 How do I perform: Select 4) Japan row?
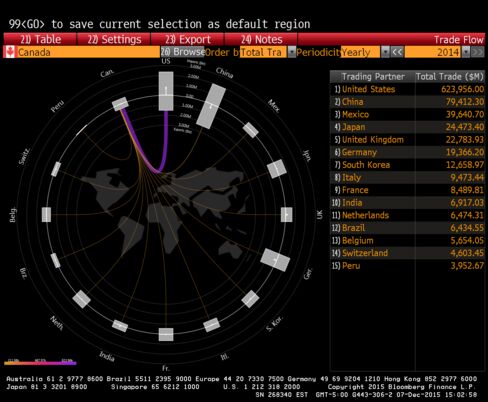click(x=407, y=127)
